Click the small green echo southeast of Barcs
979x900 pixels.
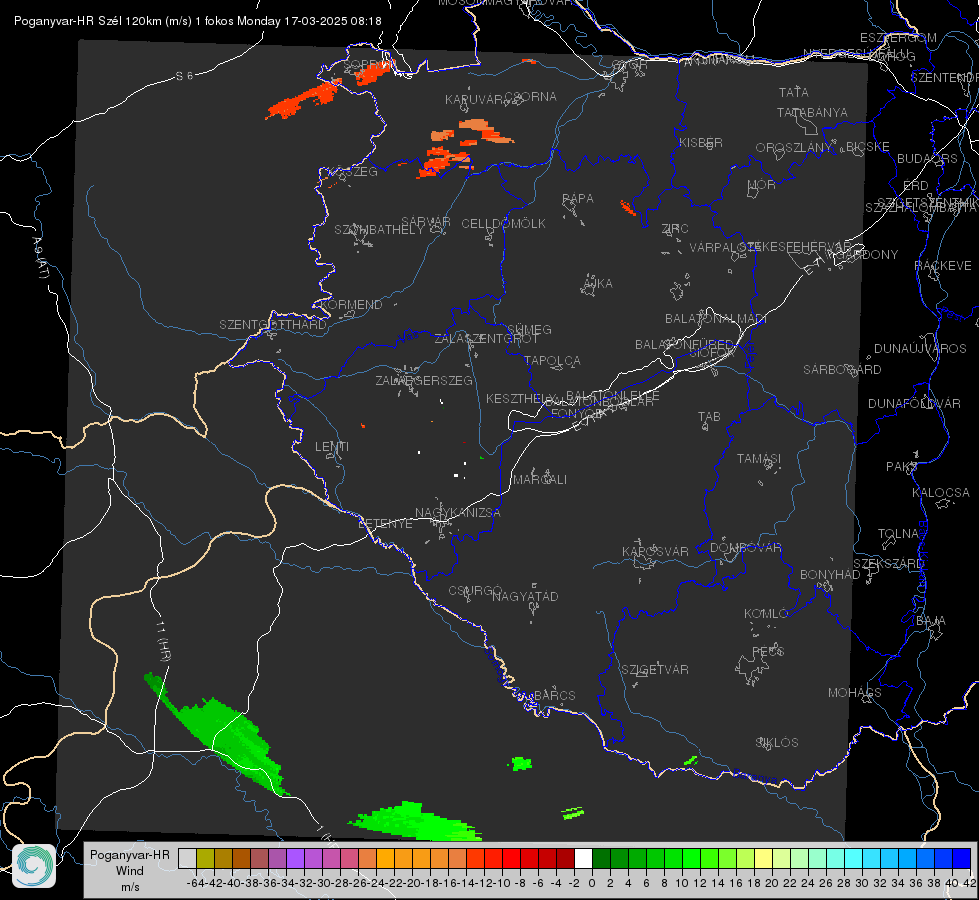point(521,763)
